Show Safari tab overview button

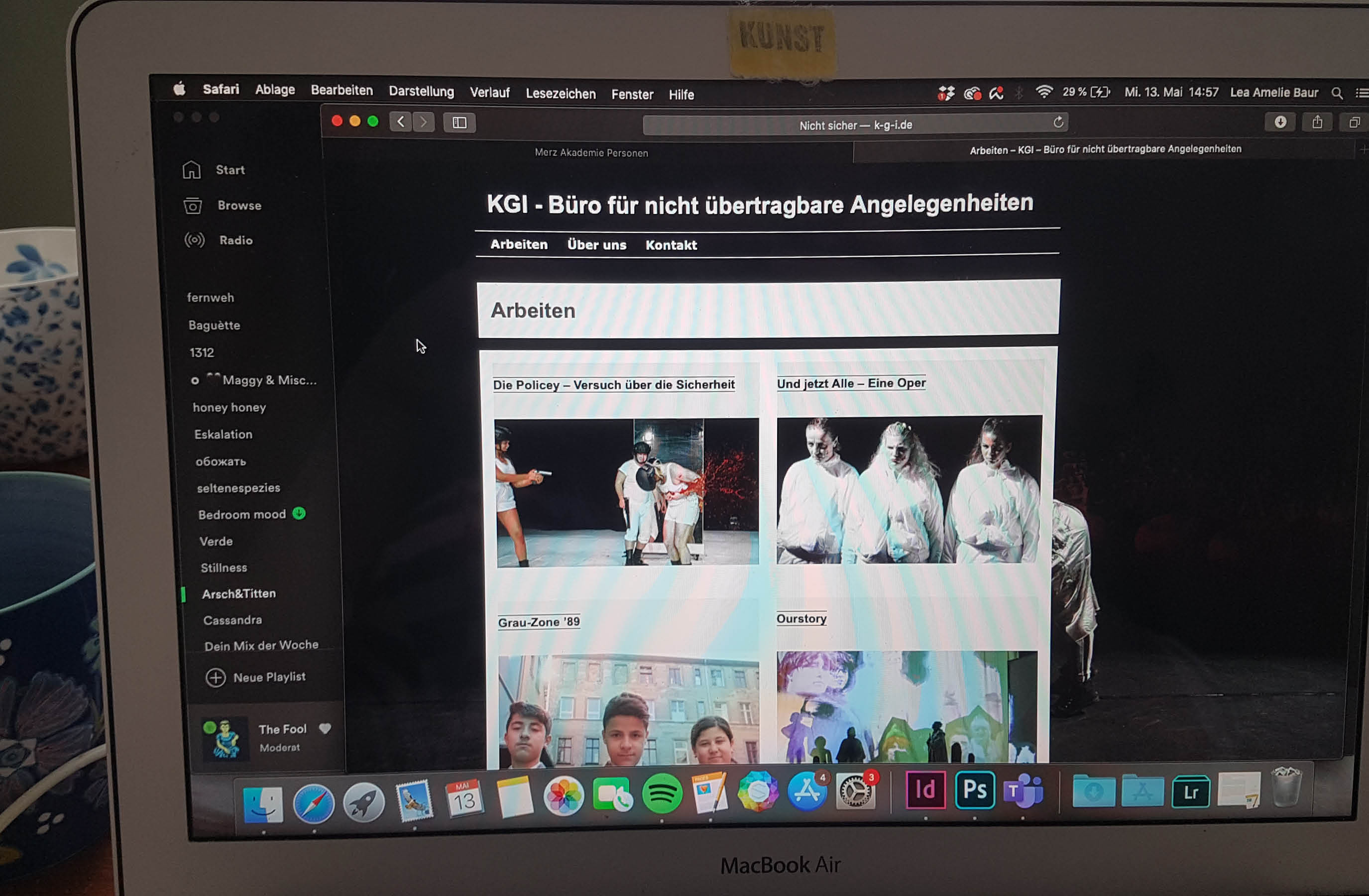click(x=1354, y=122)
